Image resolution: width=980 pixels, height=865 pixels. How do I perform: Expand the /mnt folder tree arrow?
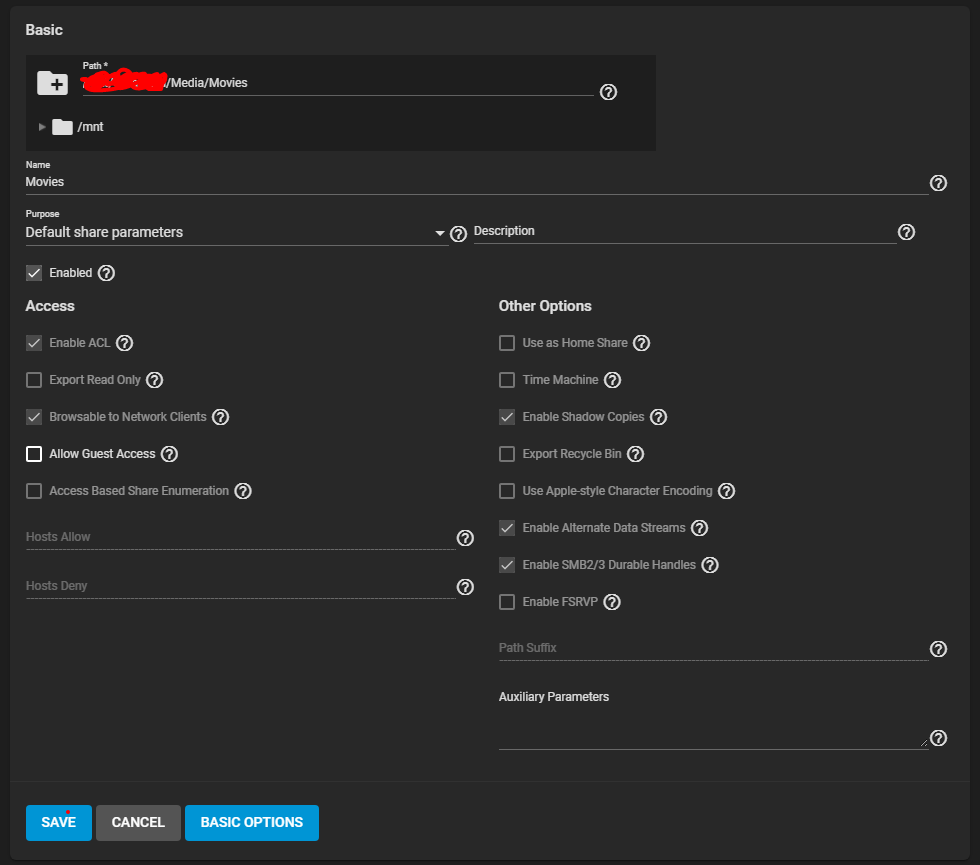[42, 127]
